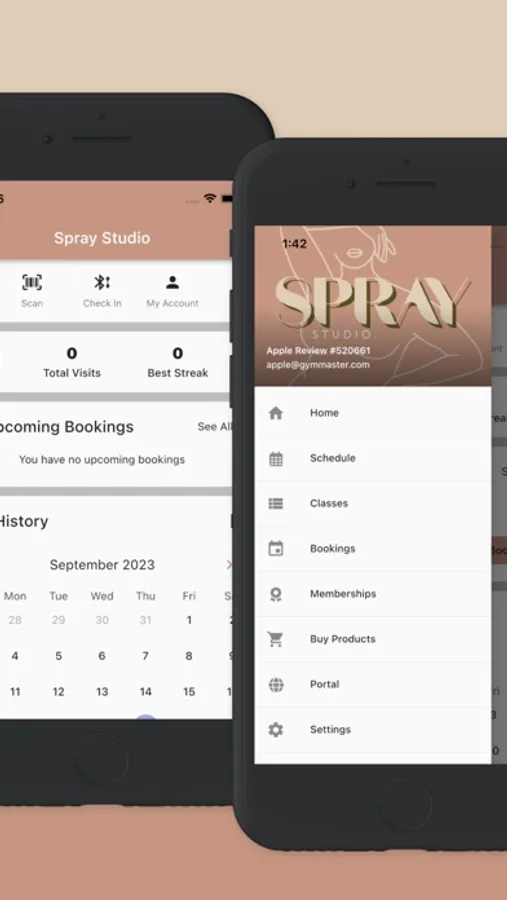The image size is (507, 900).
Task: Tap 'You have no upcoming bookings' message
Action: 102,460
